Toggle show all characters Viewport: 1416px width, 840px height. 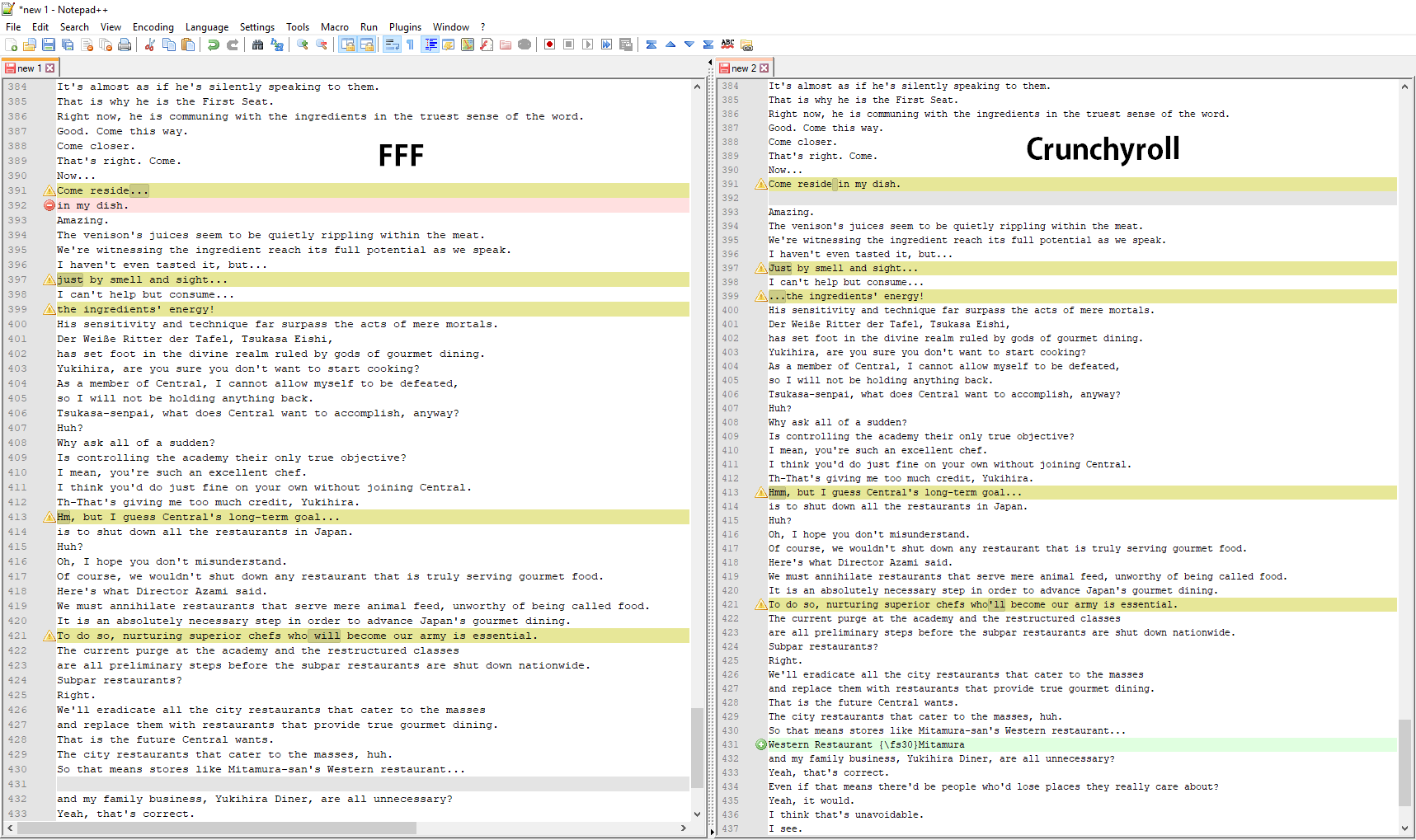pyautogui.click(x=411, y=45)
